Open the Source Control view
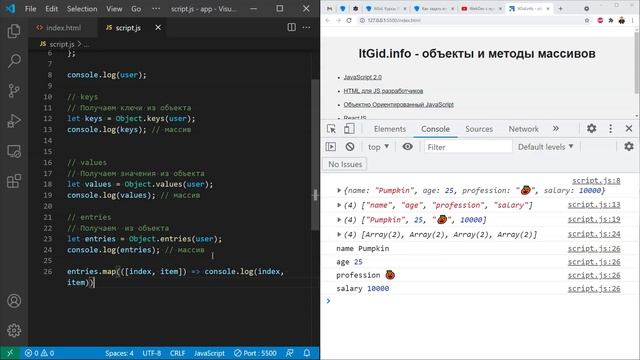This screenshot has height=360, width=640. point(14,91)
